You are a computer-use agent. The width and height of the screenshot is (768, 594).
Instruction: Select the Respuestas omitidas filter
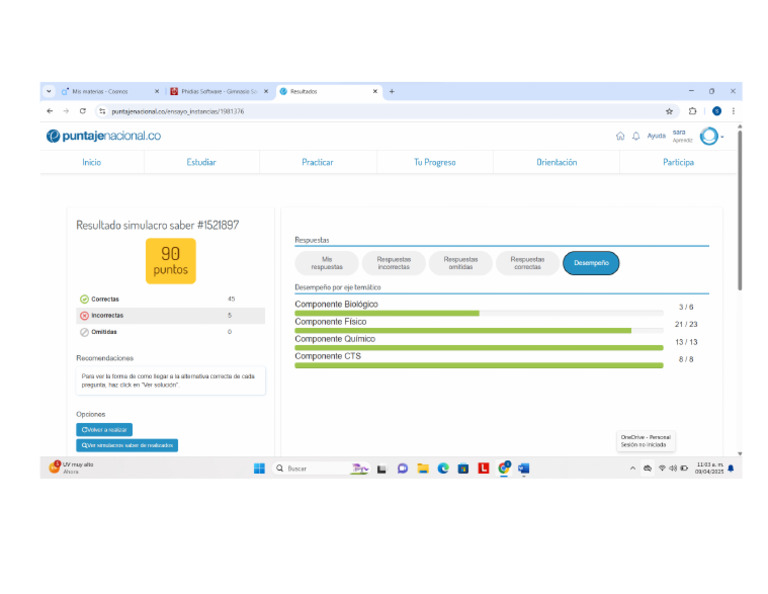[x=460, y=263]
